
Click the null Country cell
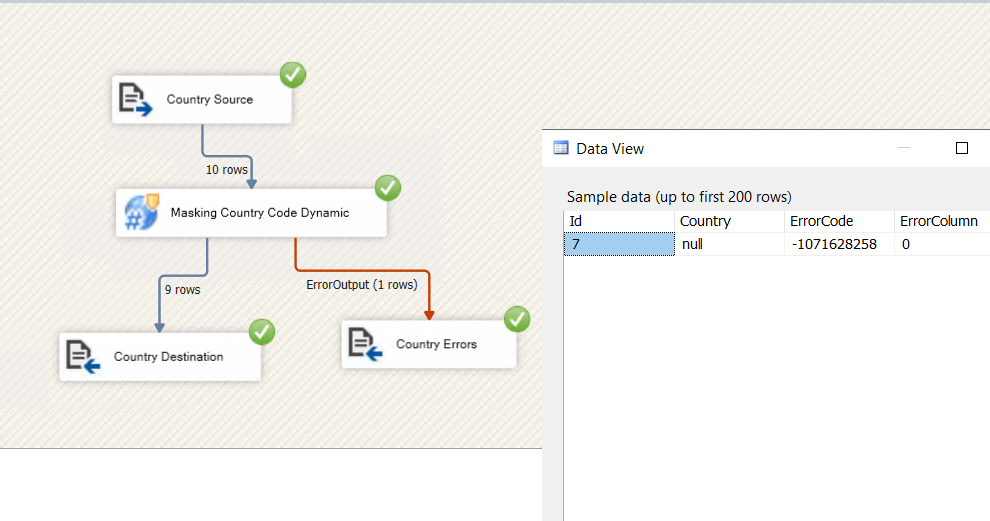(728, 244)
